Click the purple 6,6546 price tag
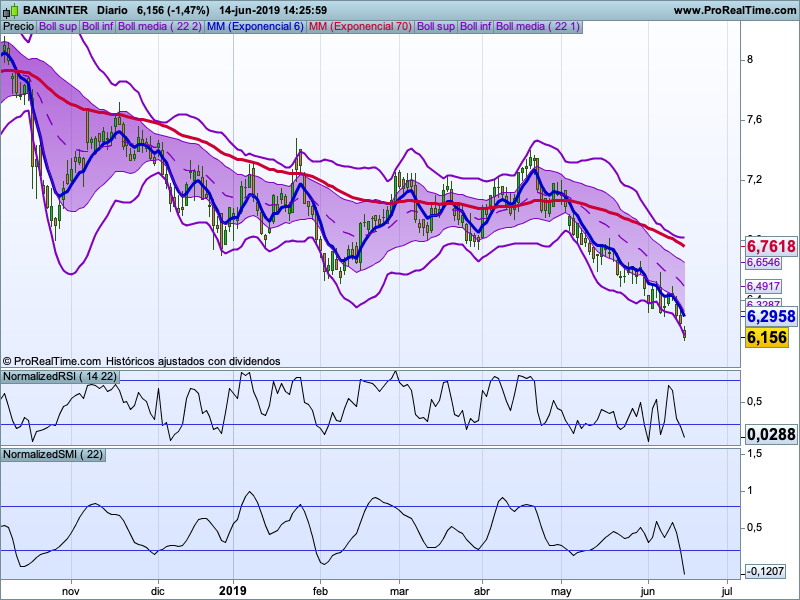 (x=763, y=262)
